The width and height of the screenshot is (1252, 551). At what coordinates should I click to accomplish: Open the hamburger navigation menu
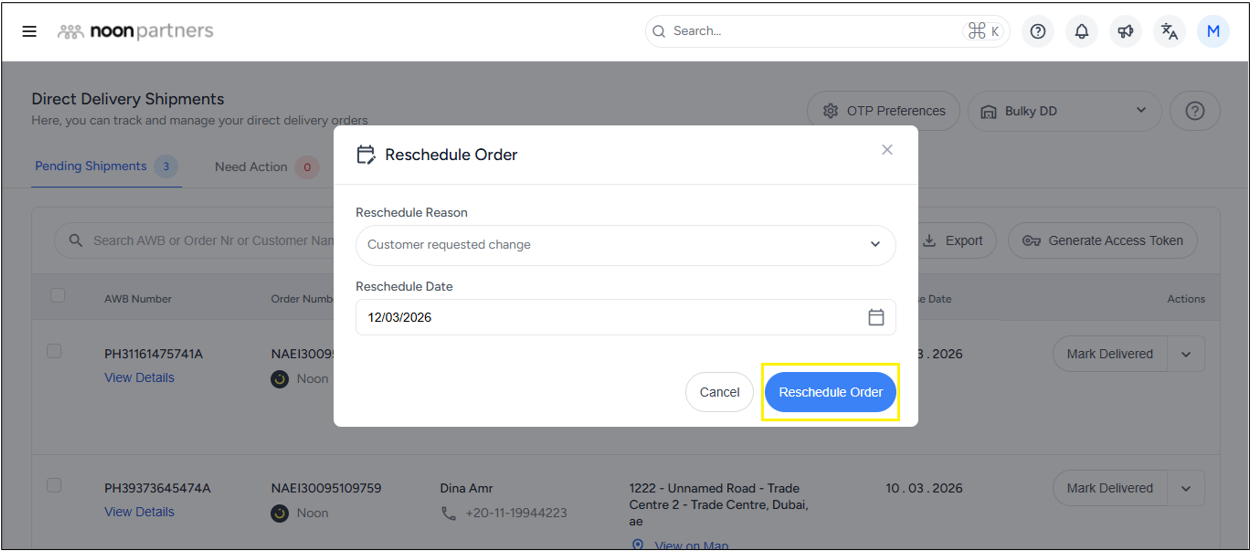click(x=29, y=31)
